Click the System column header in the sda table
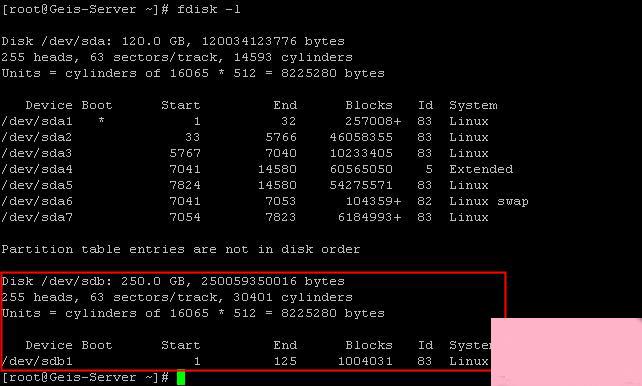 click(x=473, y=105)
